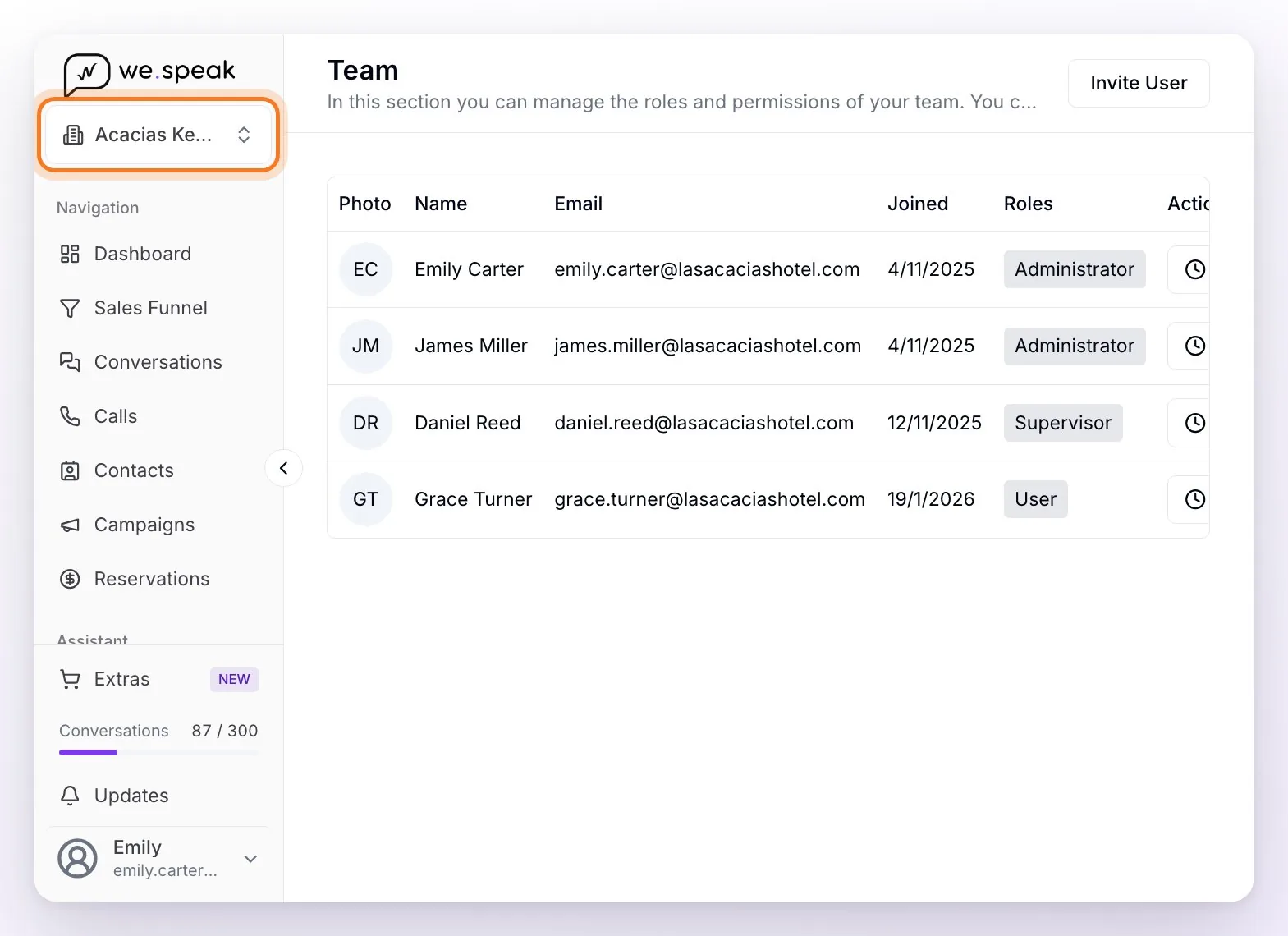Click the Email column header
Viewport: 1288px width, 936px height.
coord(579,204)
